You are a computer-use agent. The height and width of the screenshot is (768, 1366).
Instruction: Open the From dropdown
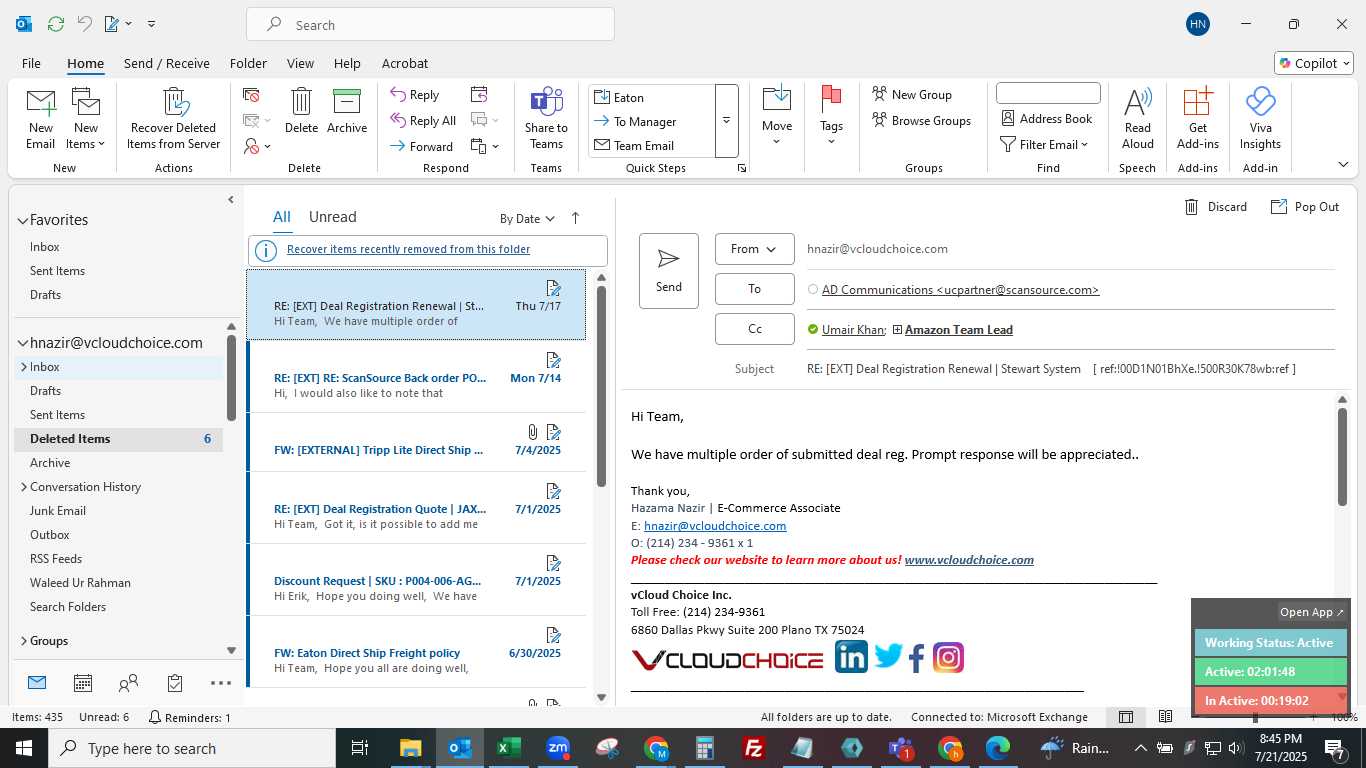[755, 249]
